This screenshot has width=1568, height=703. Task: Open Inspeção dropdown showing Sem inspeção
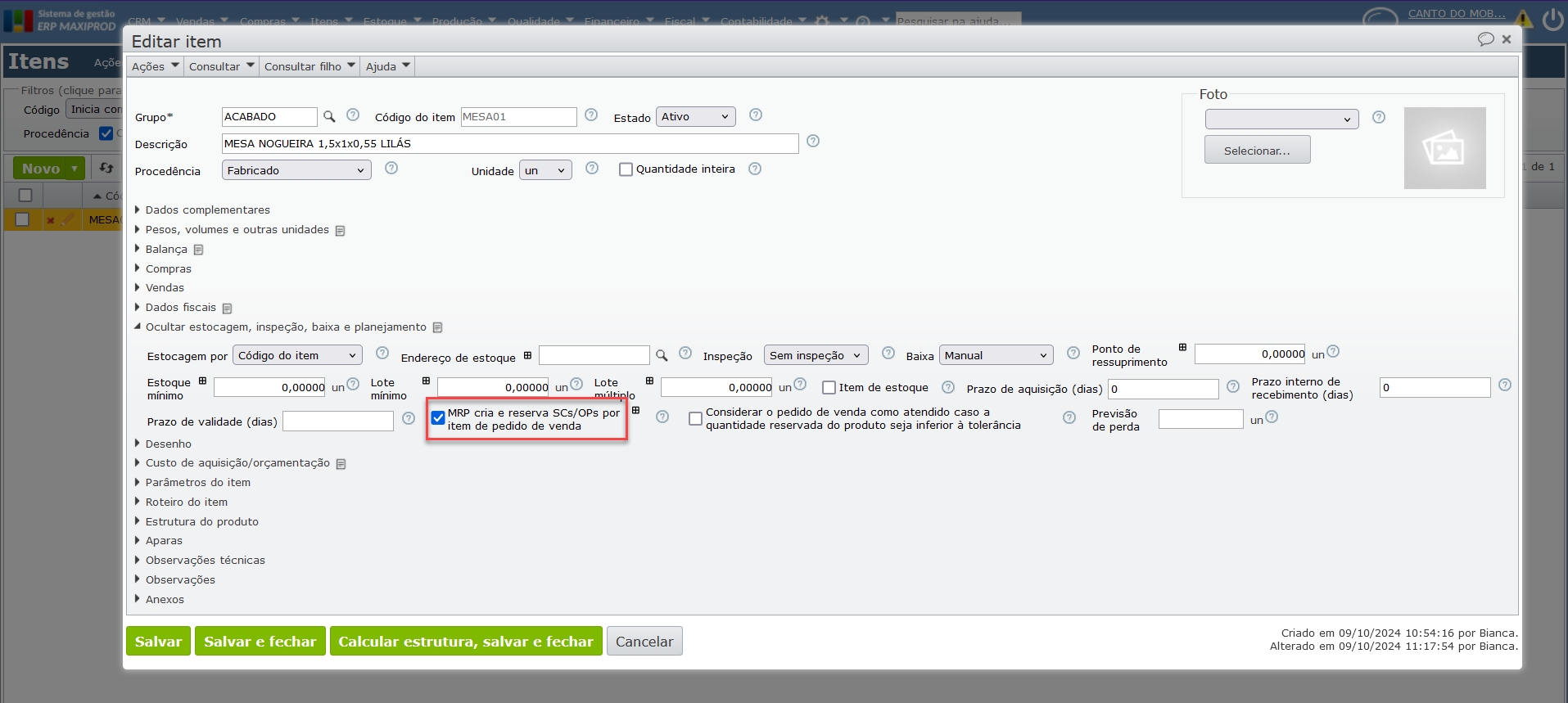click(816, 355)
